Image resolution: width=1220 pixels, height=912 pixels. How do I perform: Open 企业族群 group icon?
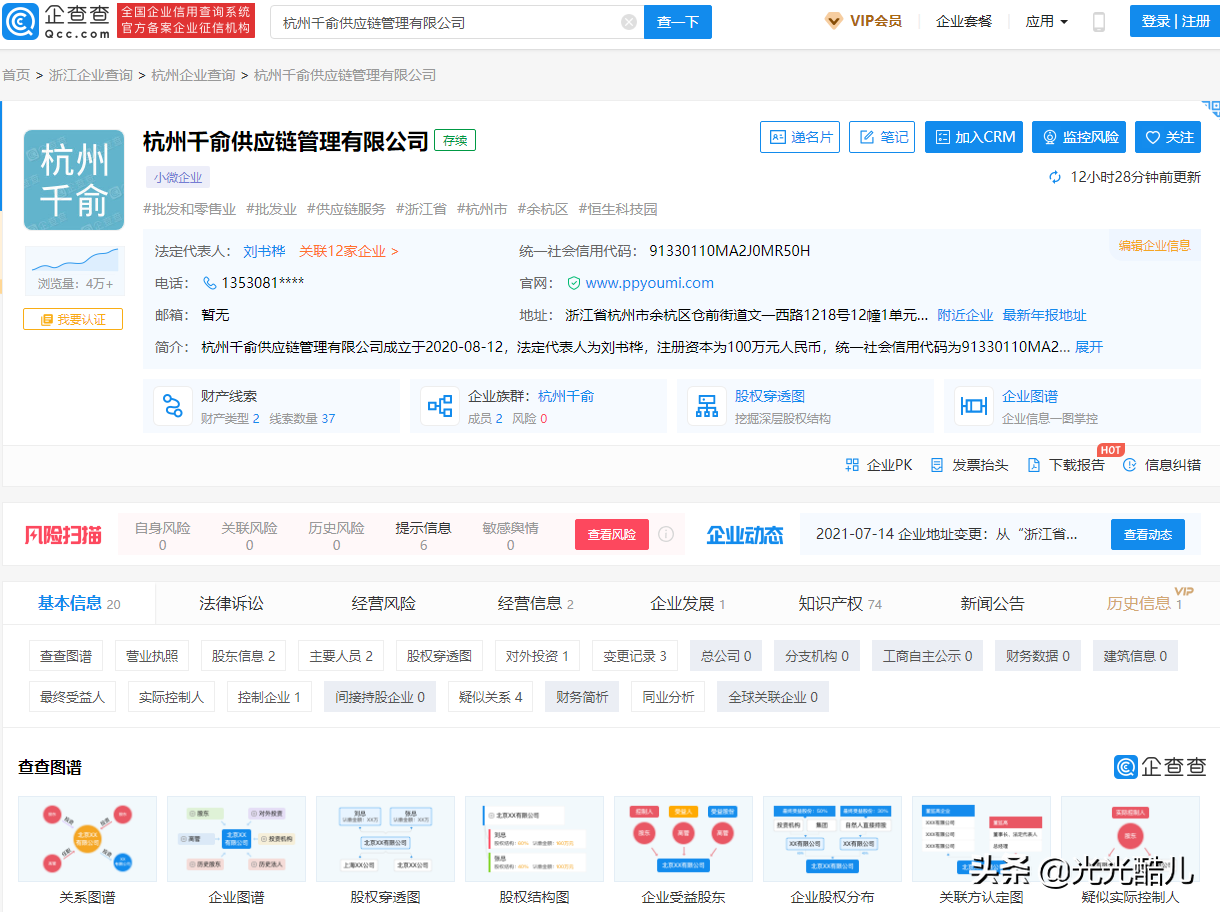coord(440,406)
